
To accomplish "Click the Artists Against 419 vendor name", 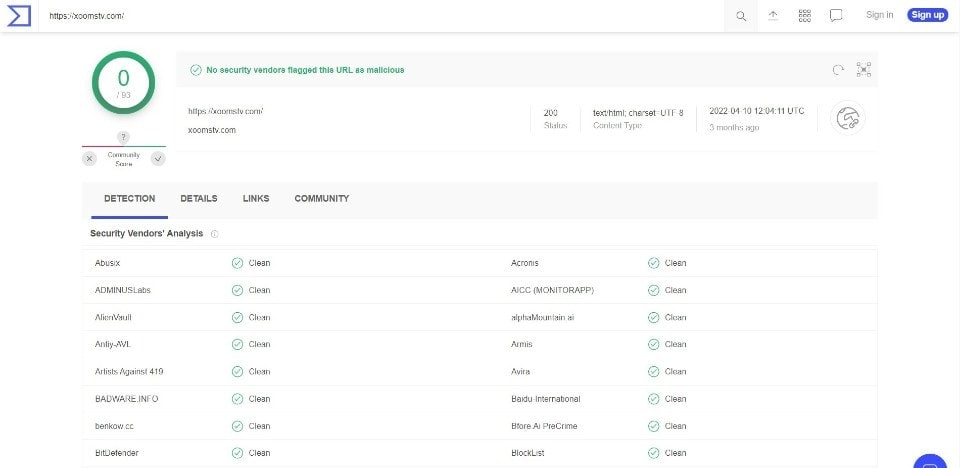I will [x=129, y=372].
